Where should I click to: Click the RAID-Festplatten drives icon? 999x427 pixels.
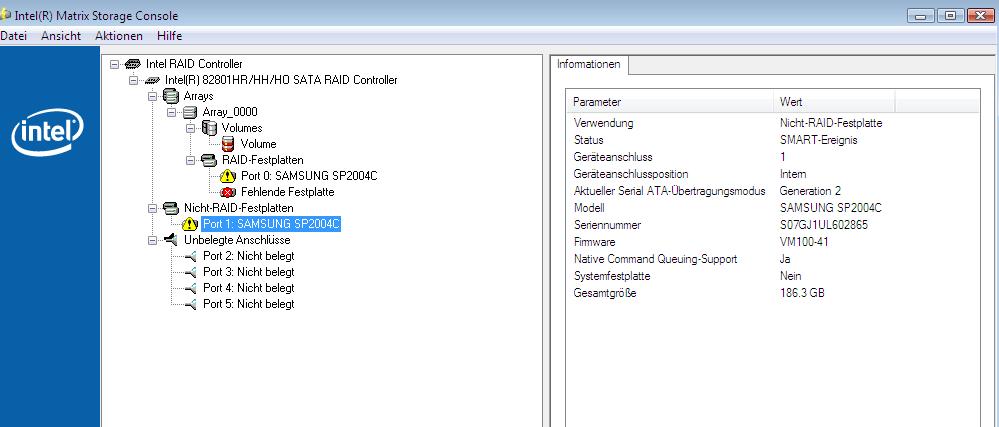(209, 160)
